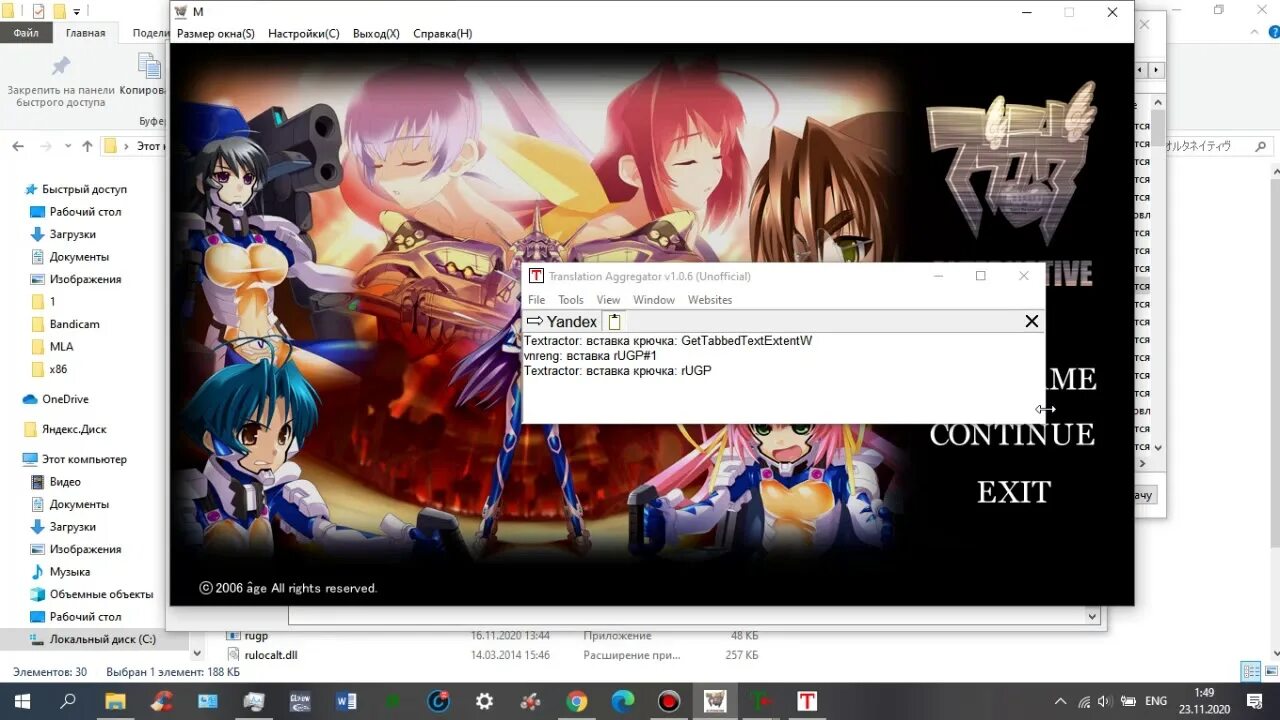This screenshot has height=720, width=1280.
Task: Open Microsoft Edge from the taskbar
Action: pos(623,701)
